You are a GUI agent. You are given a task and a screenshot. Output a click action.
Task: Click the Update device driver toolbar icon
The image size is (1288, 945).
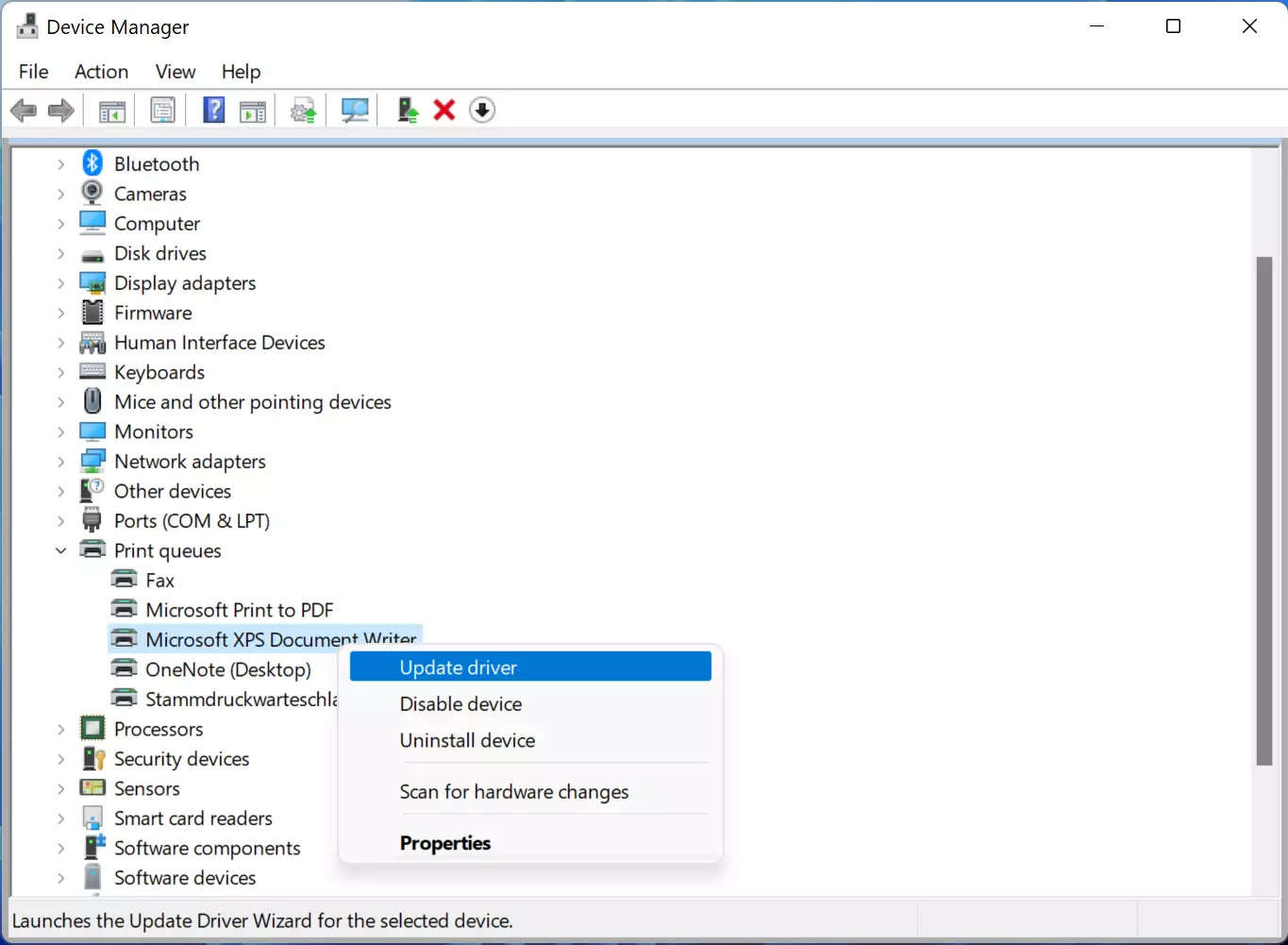tap(408, 110)
